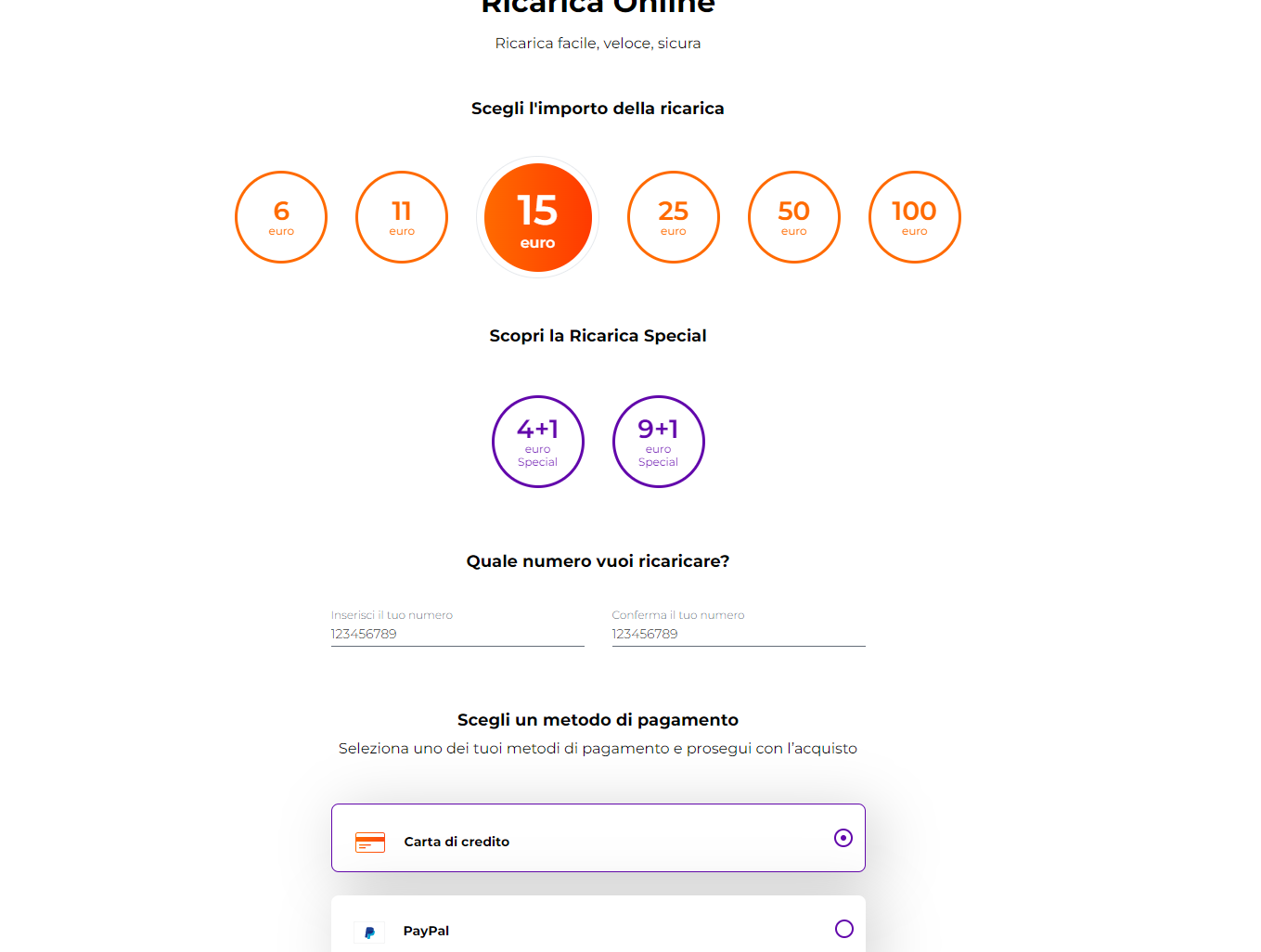Click the selected 15 euro amount

click(x=537, y=217)
